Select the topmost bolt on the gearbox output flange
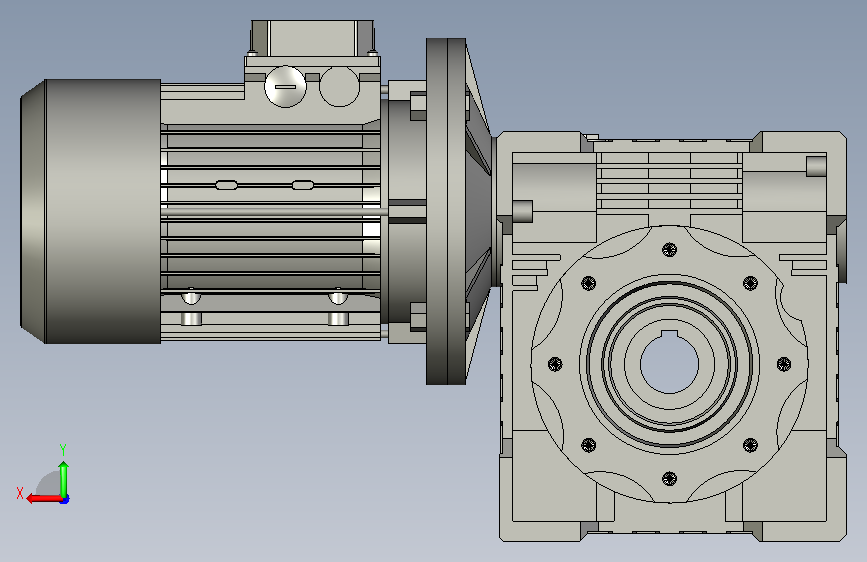 669,249
